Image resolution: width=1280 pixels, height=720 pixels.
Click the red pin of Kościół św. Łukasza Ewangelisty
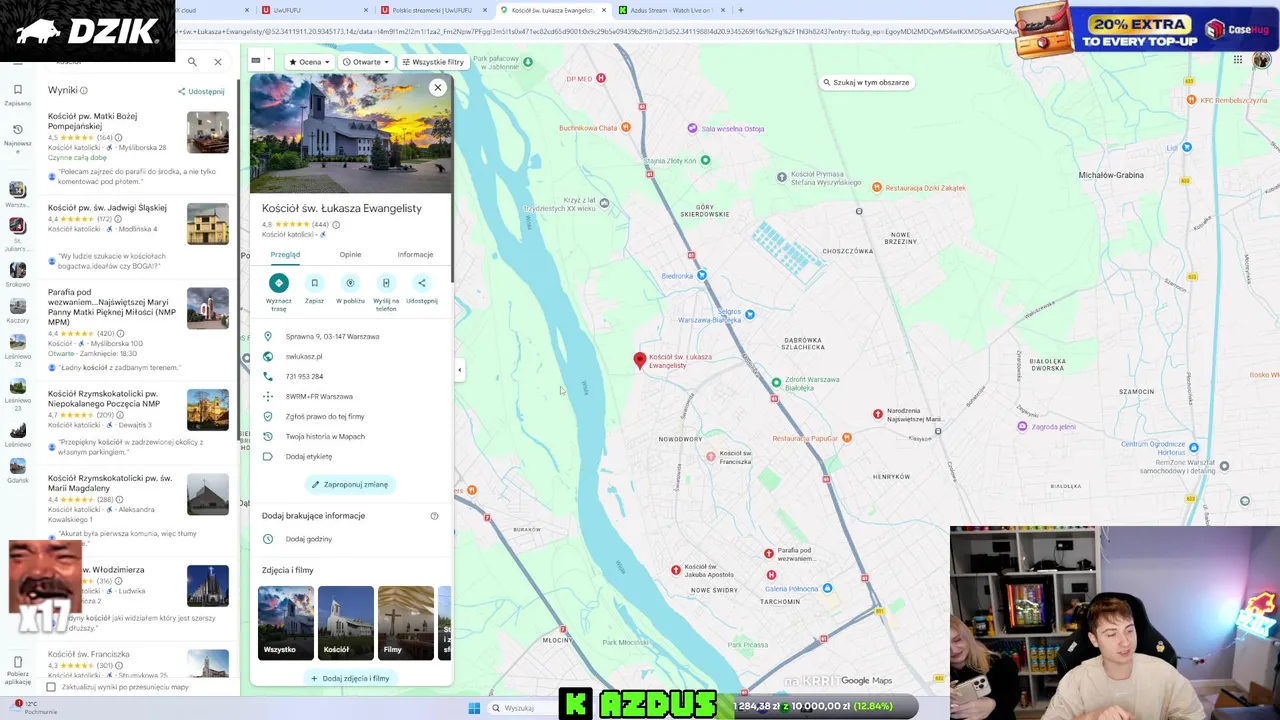(640, 360)
